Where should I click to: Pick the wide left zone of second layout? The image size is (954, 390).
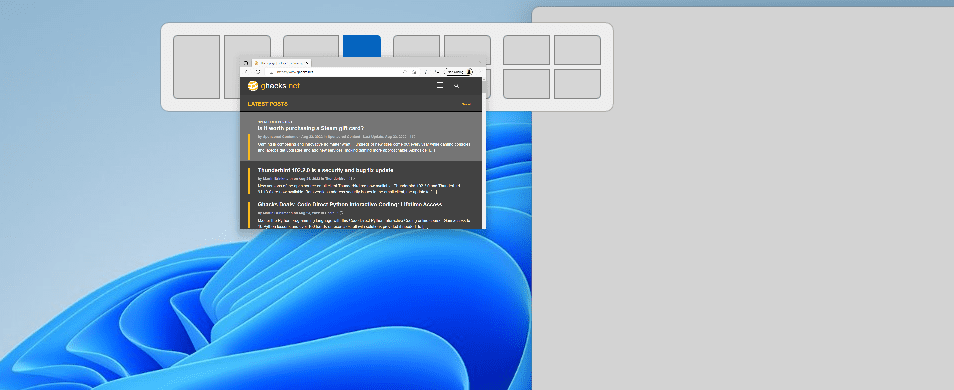[311, 46]
